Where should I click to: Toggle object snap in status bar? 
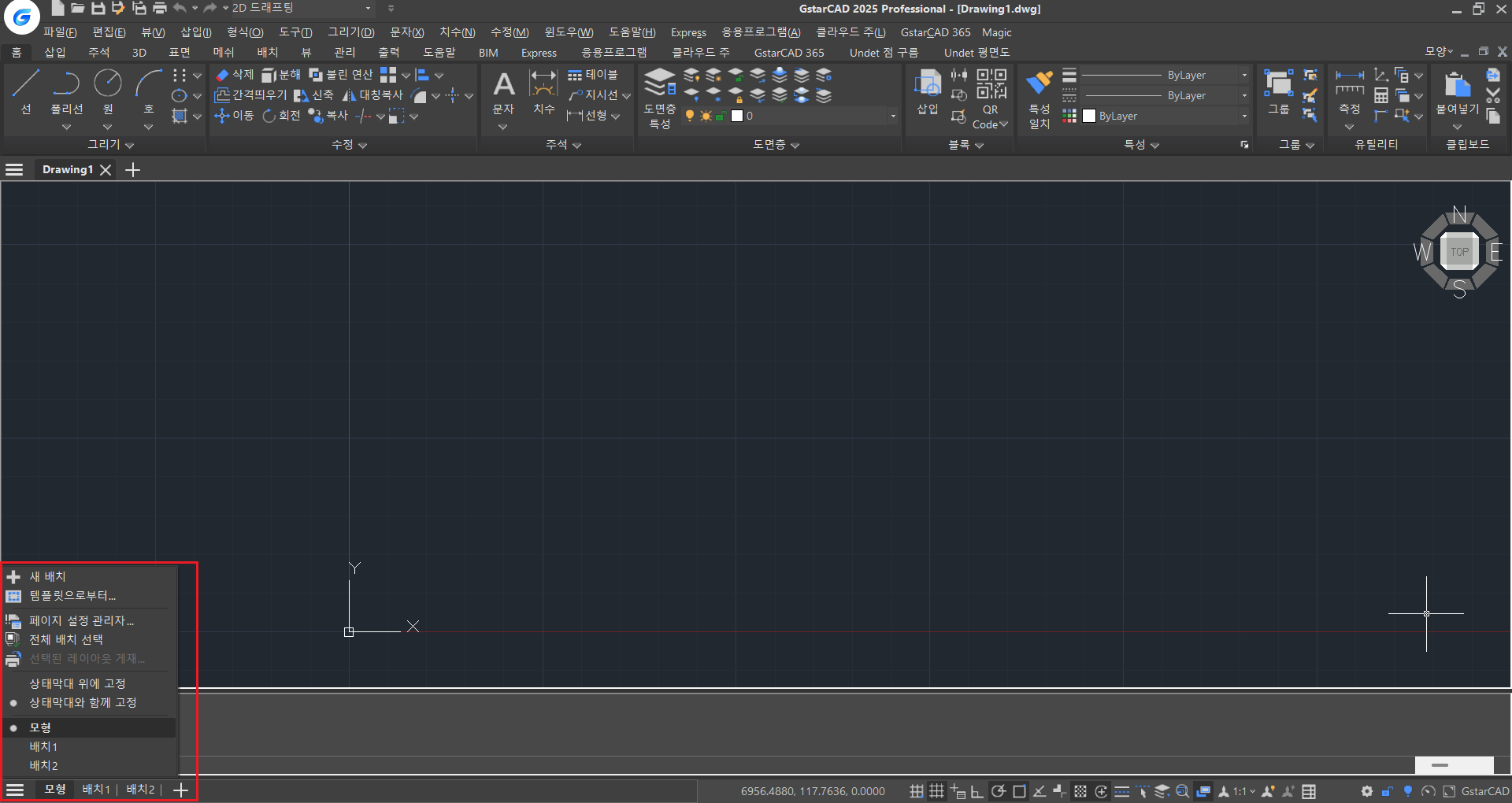coord(1019,791)
